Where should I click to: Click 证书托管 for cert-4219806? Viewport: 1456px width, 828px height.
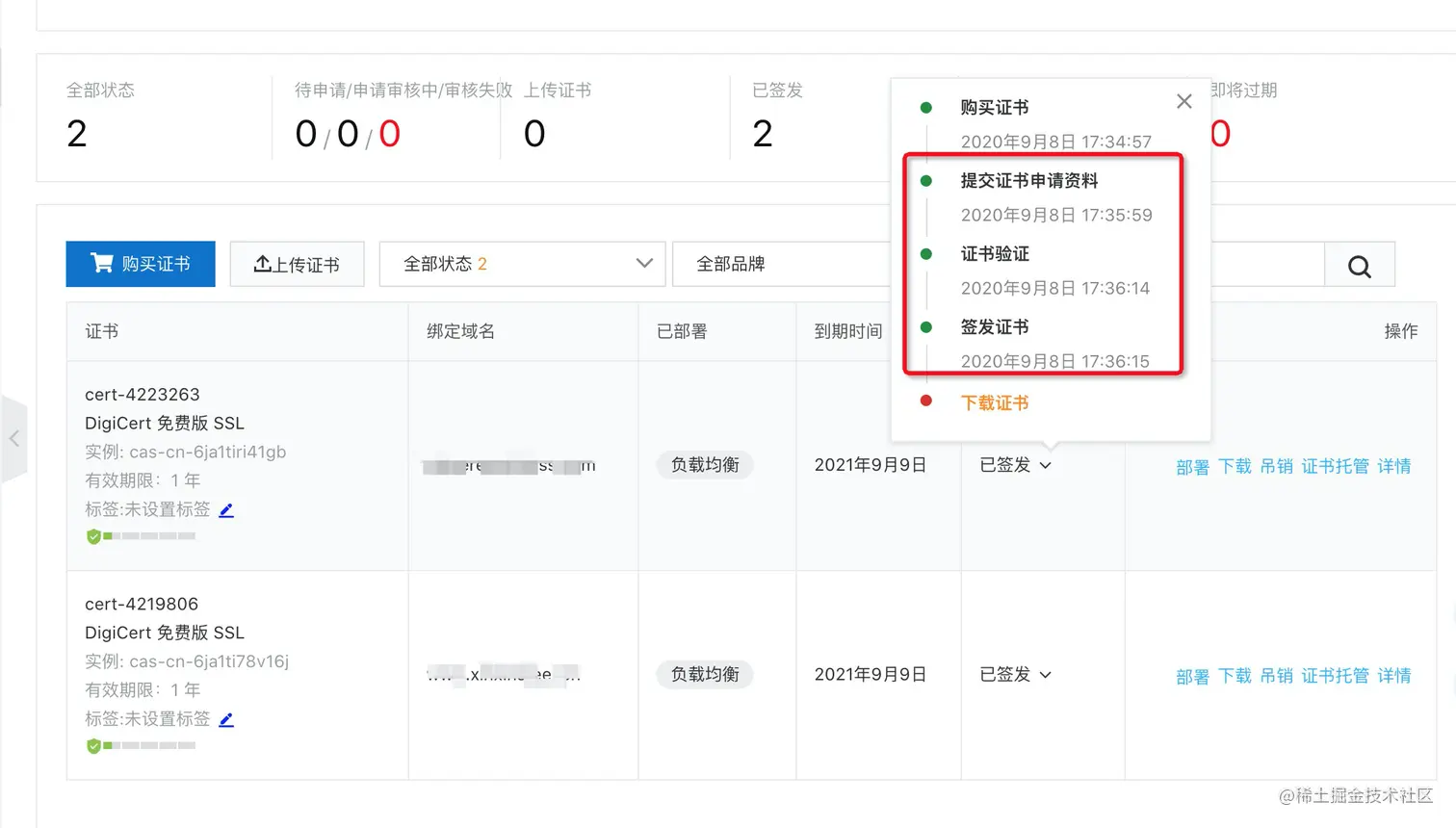pos(1336,676)
